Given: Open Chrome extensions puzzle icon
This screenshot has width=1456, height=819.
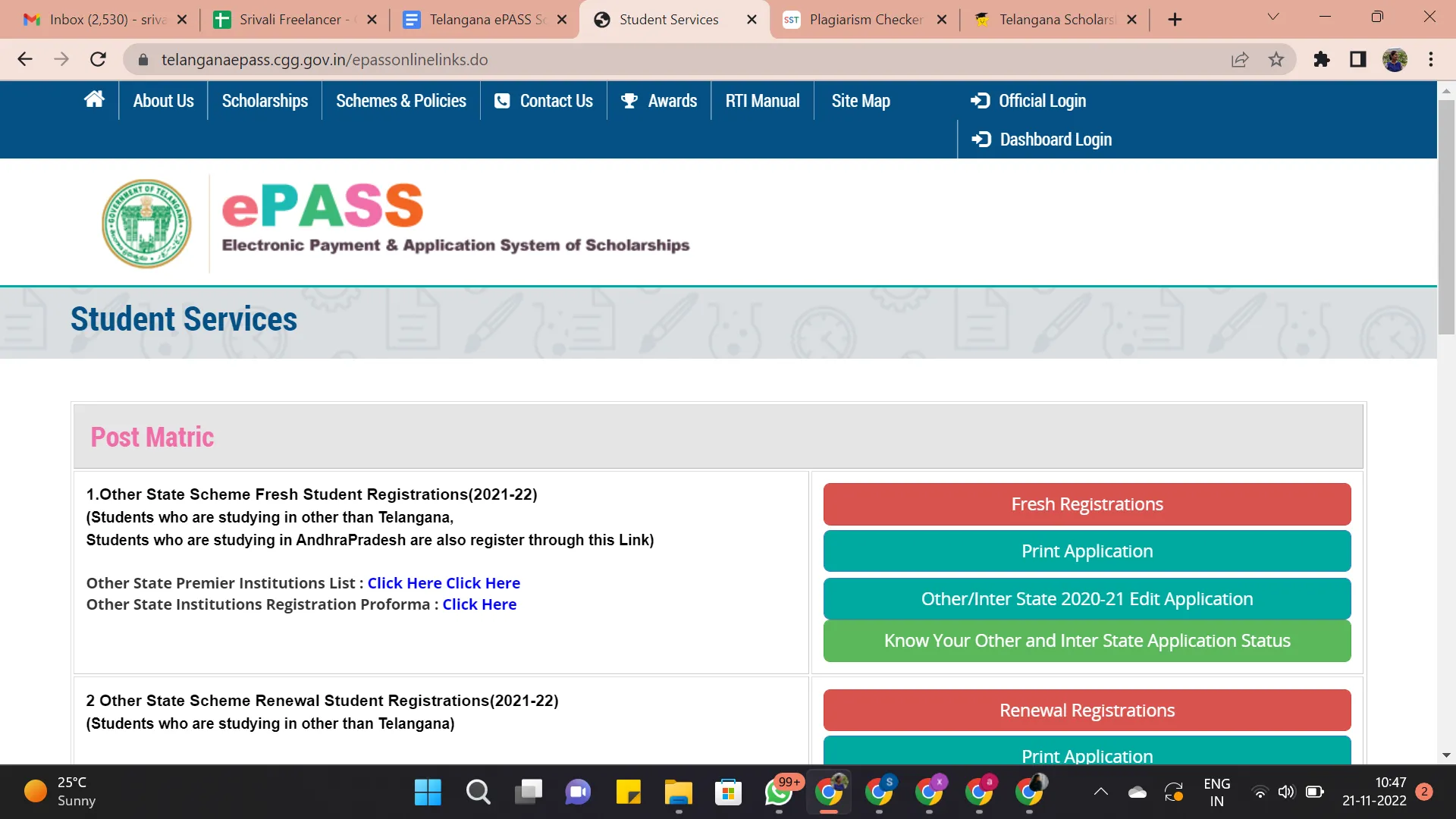Looking at the screenshot, I should (1322, 59).
